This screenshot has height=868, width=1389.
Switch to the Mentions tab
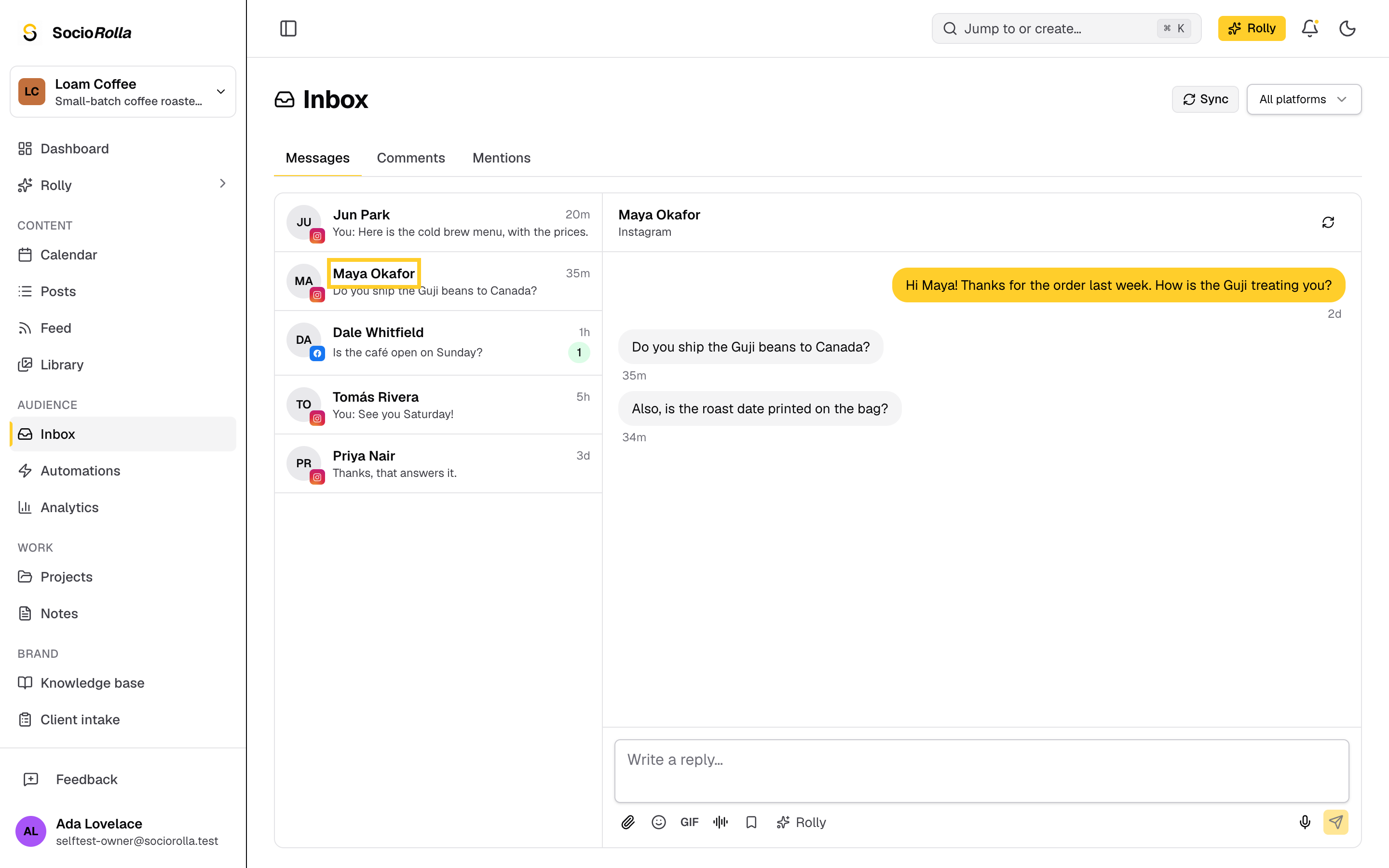coord(501,158)
